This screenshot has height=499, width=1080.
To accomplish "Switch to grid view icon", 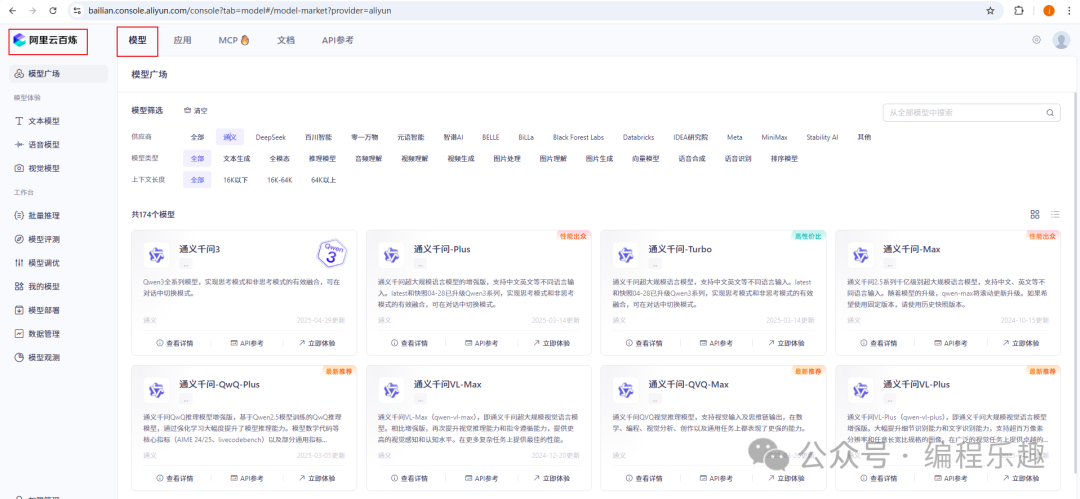I will (x=1035, y=214).
